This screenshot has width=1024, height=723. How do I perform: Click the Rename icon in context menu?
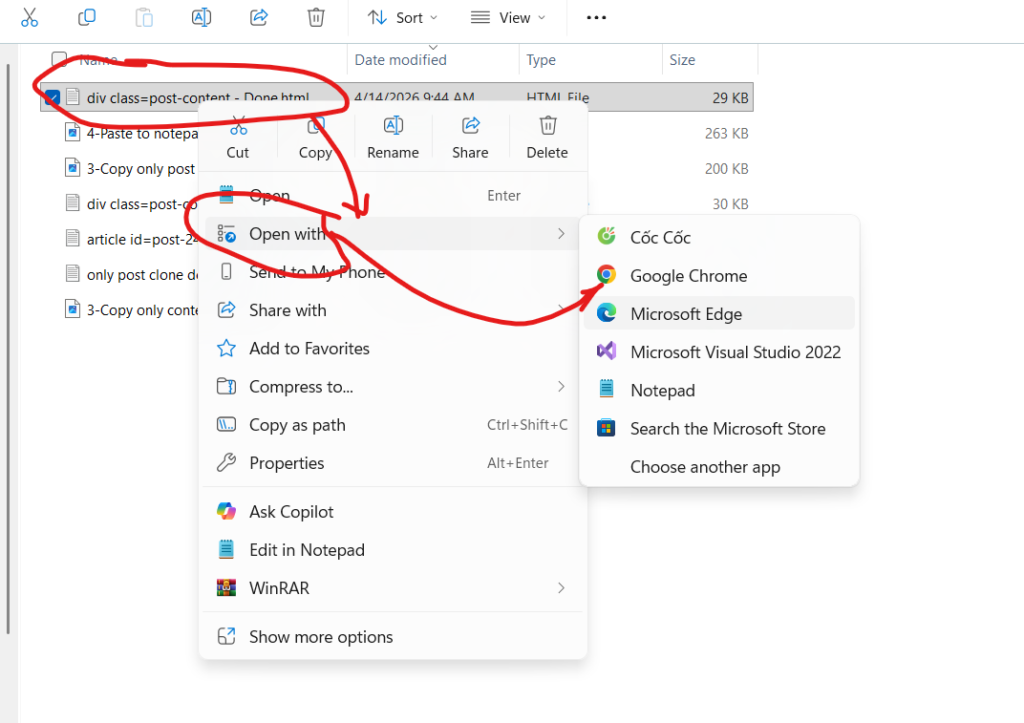pos(393,137)
